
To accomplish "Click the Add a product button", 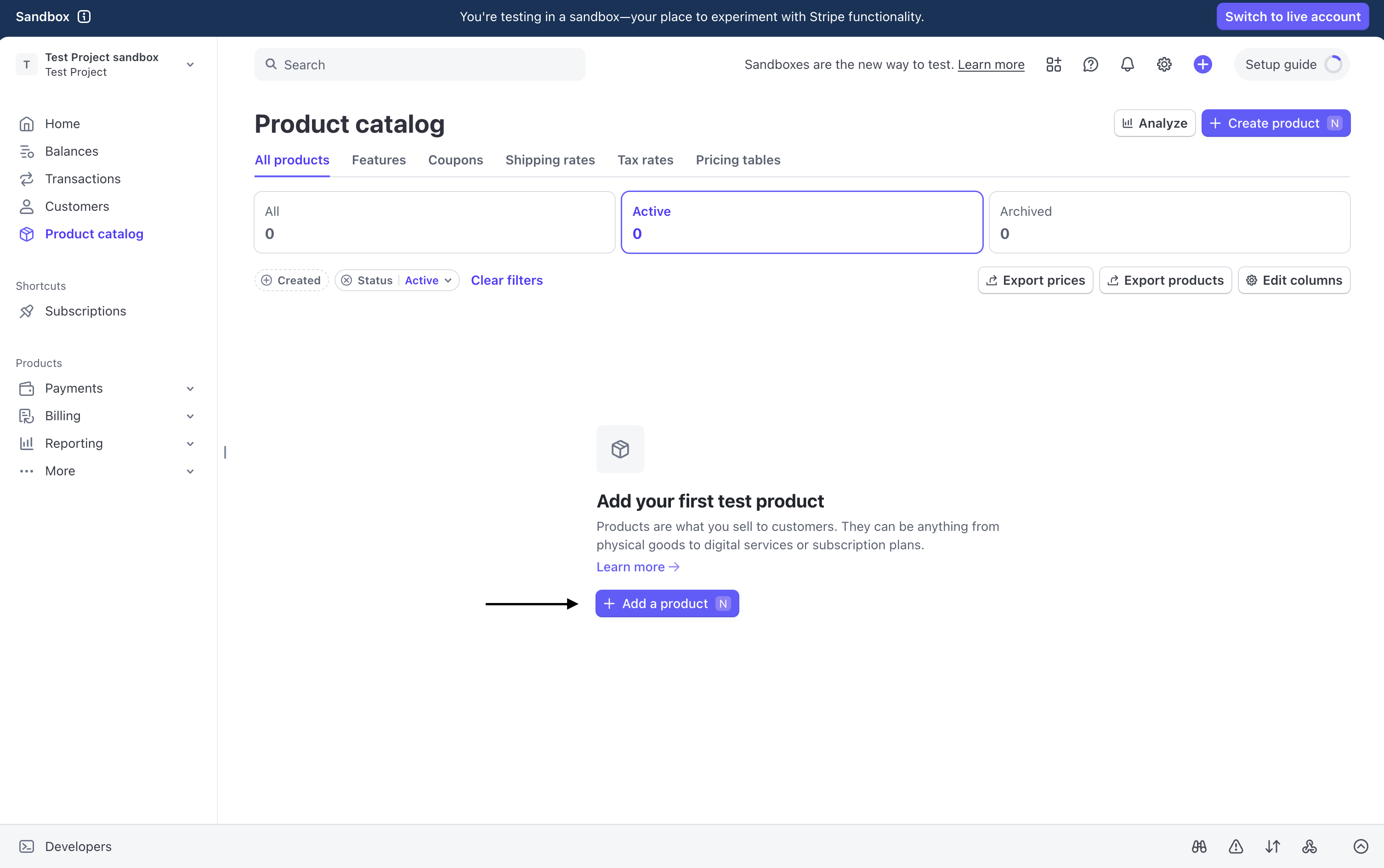I will (x=666, y=603).
